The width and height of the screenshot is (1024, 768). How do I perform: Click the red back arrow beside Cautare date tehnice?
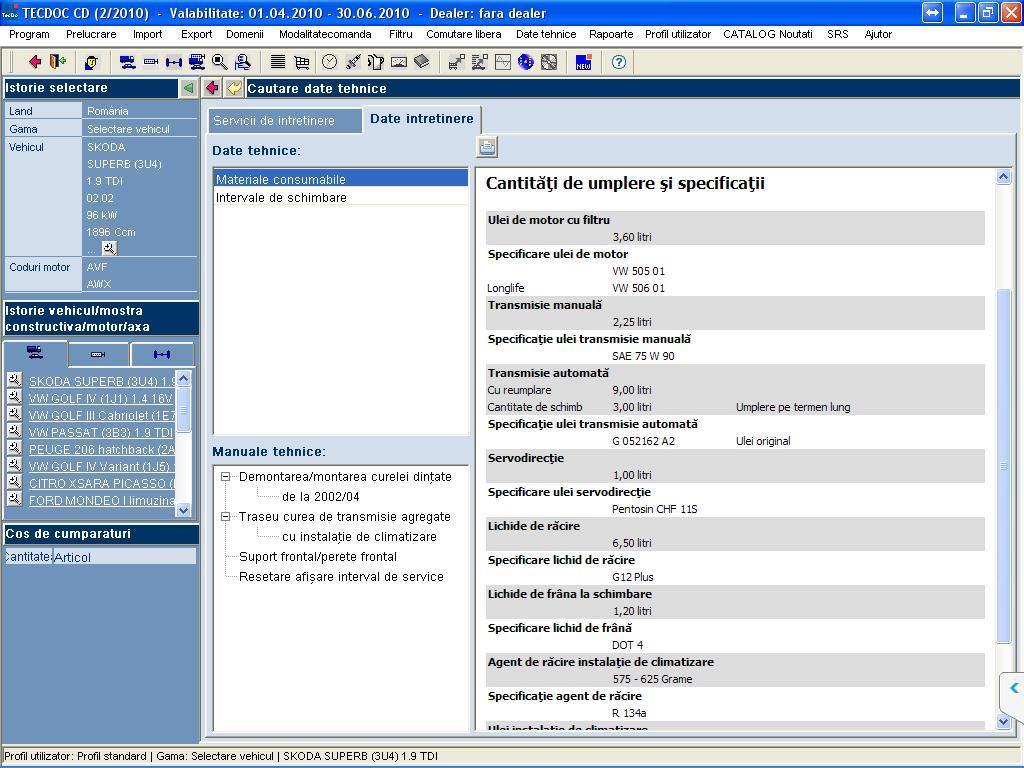click(x=212, y=88)
